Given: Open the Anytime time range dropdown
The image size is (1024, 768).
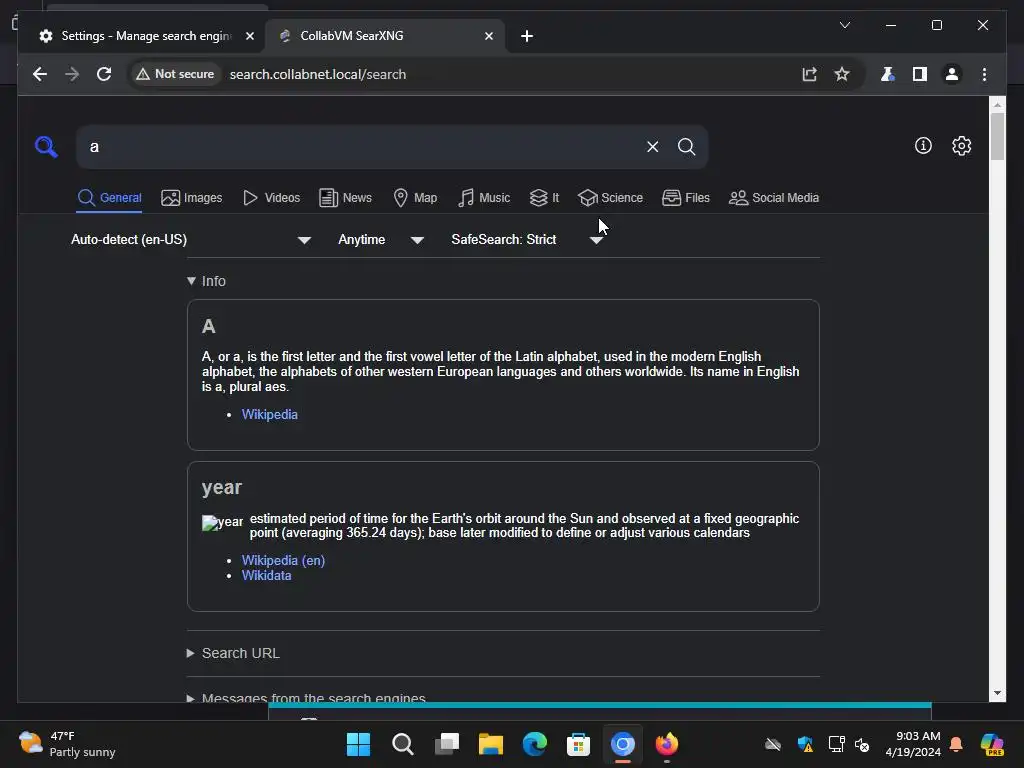Looking at the screenshot, I should tap(381, 240).
